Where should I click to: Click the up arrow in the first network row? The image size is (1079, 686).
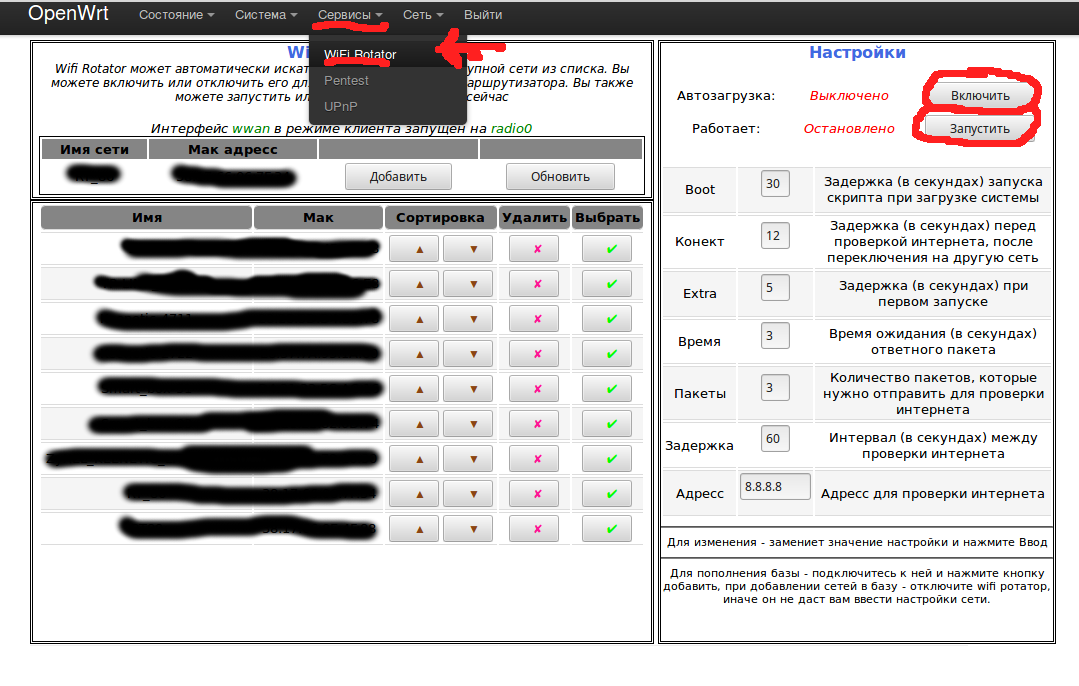(413, 249)
